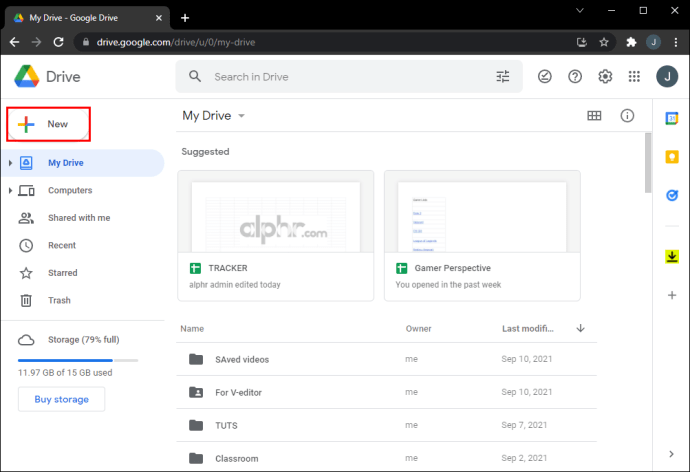View site information lock icon

[x=86, y=42]
